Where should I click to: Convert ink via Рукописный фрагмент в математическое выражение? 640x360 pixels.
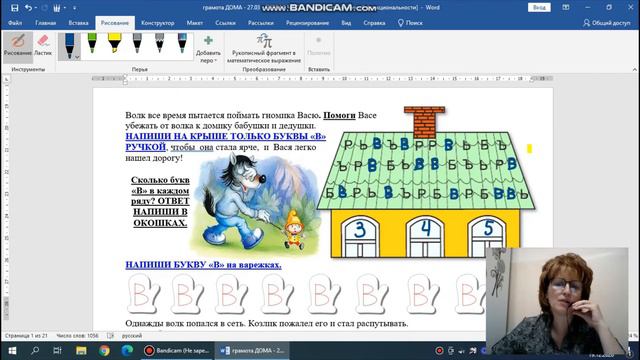(264, 49)
